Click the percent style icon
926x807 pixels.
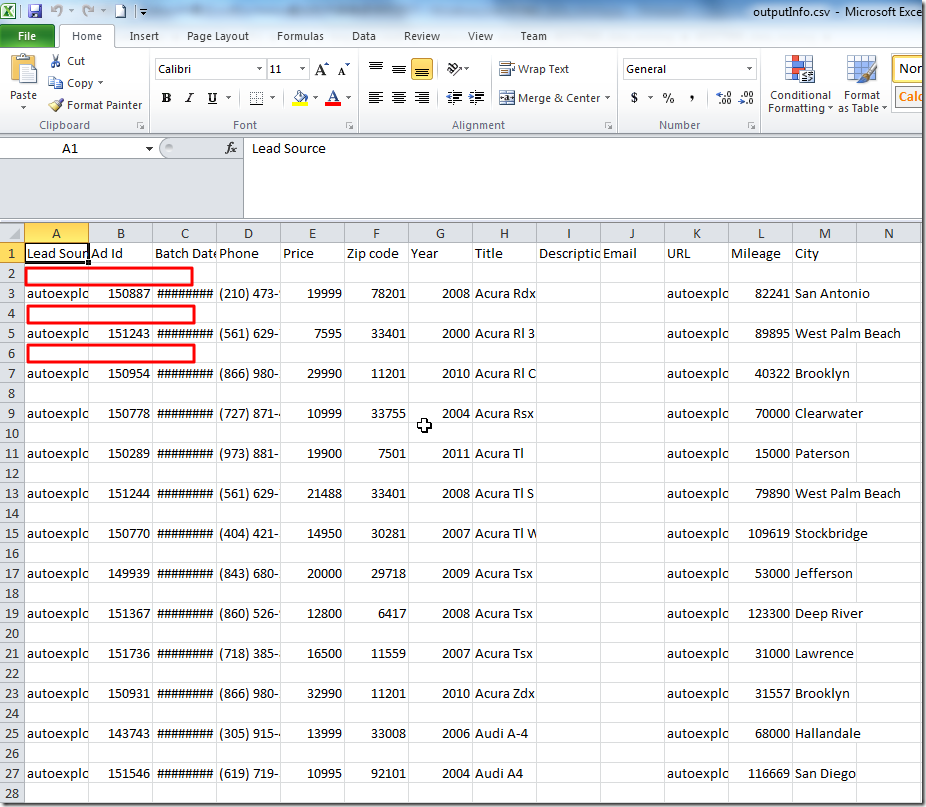pos(668,98)
